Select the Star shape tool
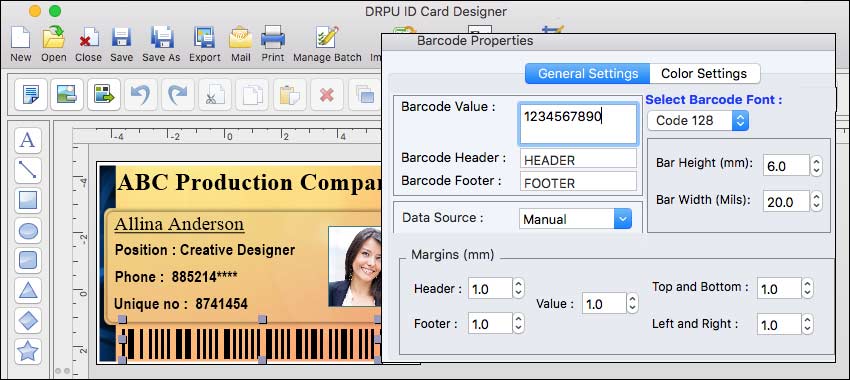This screenshot has width=850, height=380. pos(28,351)
